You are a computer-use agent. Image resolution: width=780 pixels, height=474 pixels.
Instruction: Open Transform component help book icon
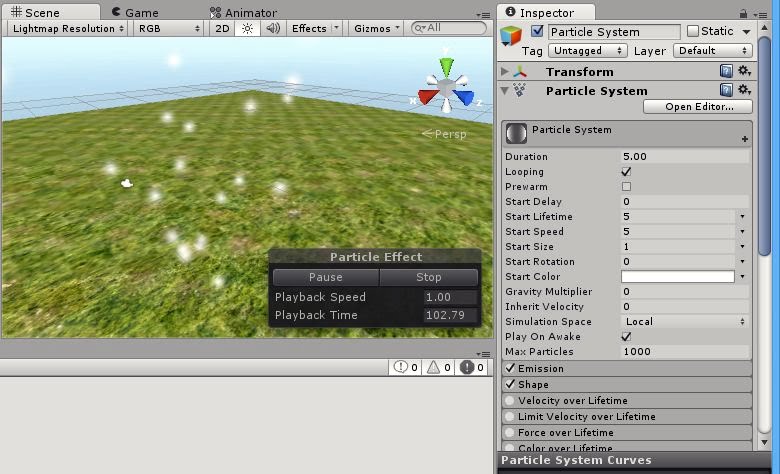coord(727,72)
